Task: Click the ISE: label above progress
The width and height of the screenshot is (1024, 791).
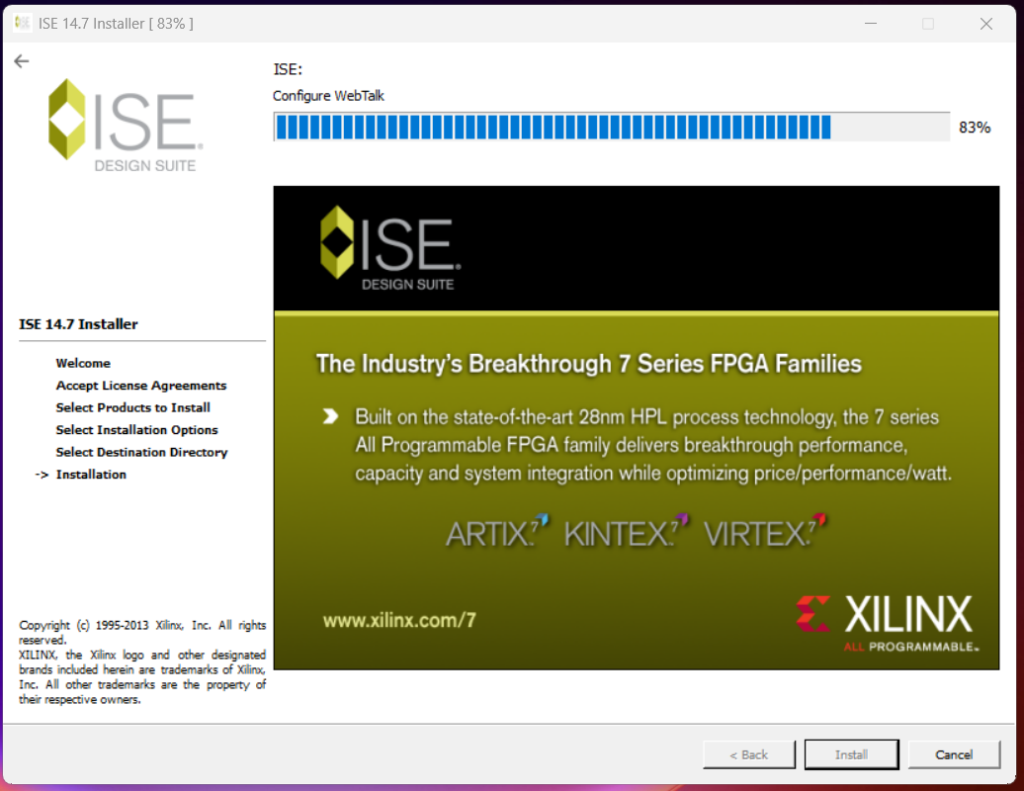Action: tap(288, 69)
